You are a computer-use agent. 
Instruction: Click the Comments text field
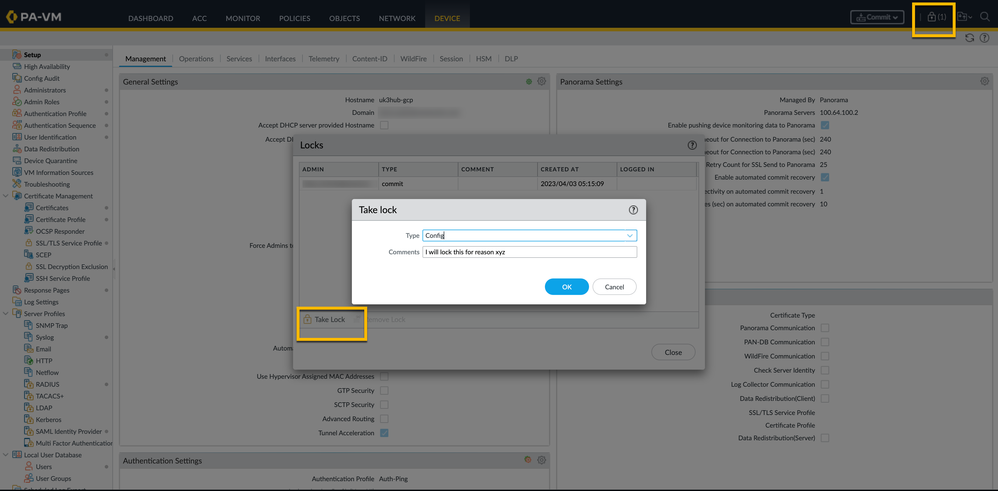click(x=529, y=252)
